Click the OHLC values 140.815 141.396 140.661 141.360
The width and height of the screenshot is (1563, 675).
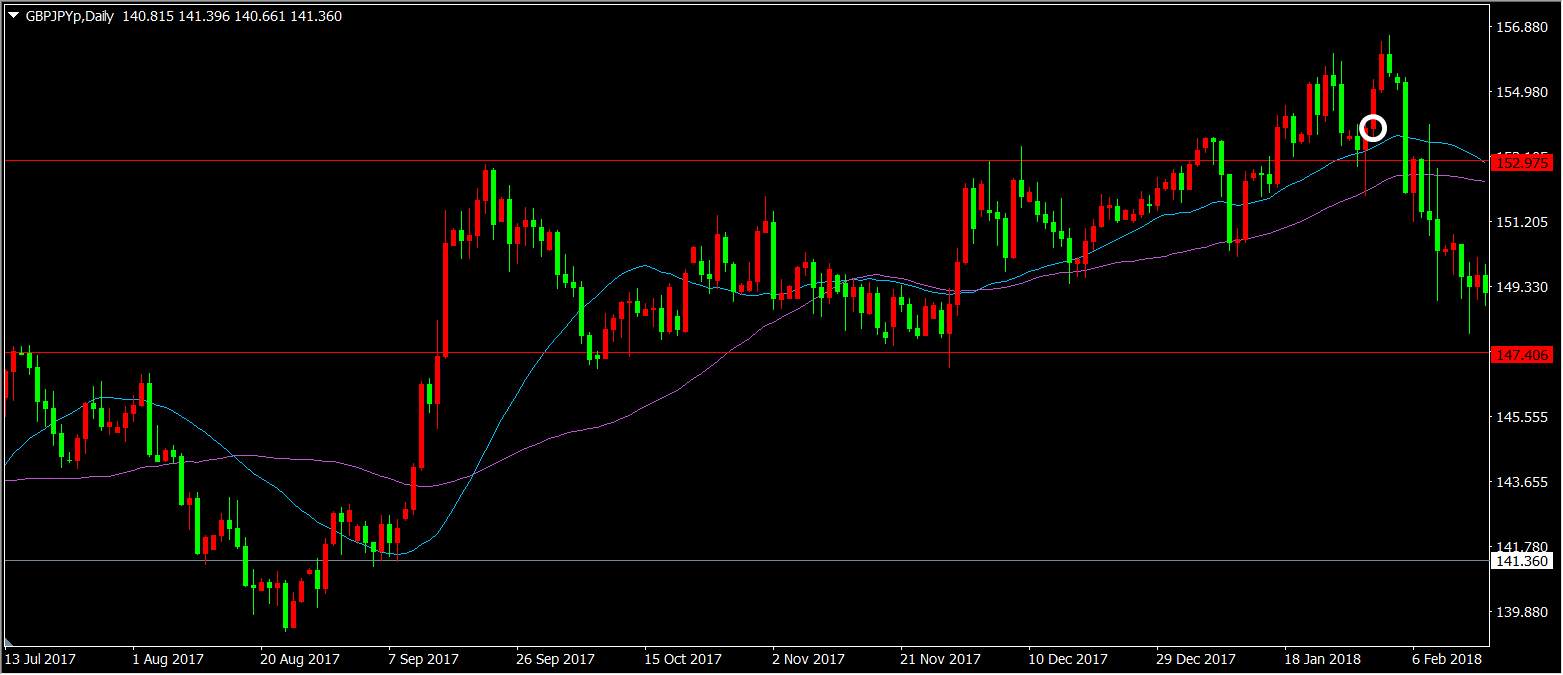[232, 16]
